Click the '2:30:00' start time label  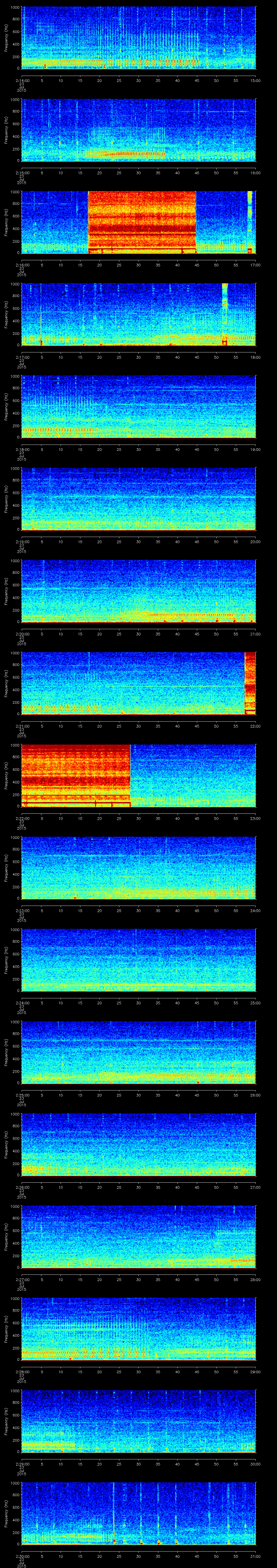(22, 1556)
